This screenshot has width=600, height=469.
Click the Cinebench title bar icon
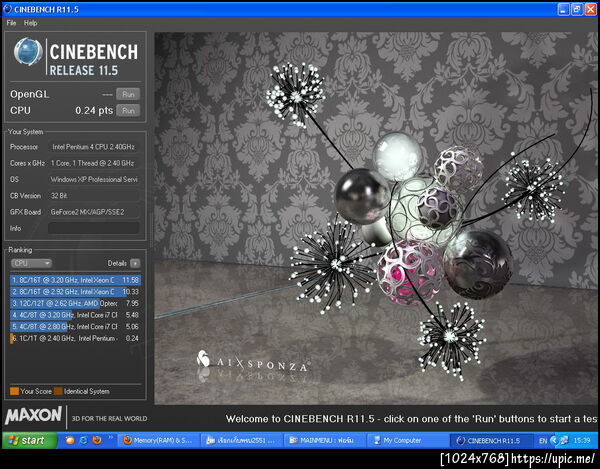pyautogui.click(x=7, y=9)
